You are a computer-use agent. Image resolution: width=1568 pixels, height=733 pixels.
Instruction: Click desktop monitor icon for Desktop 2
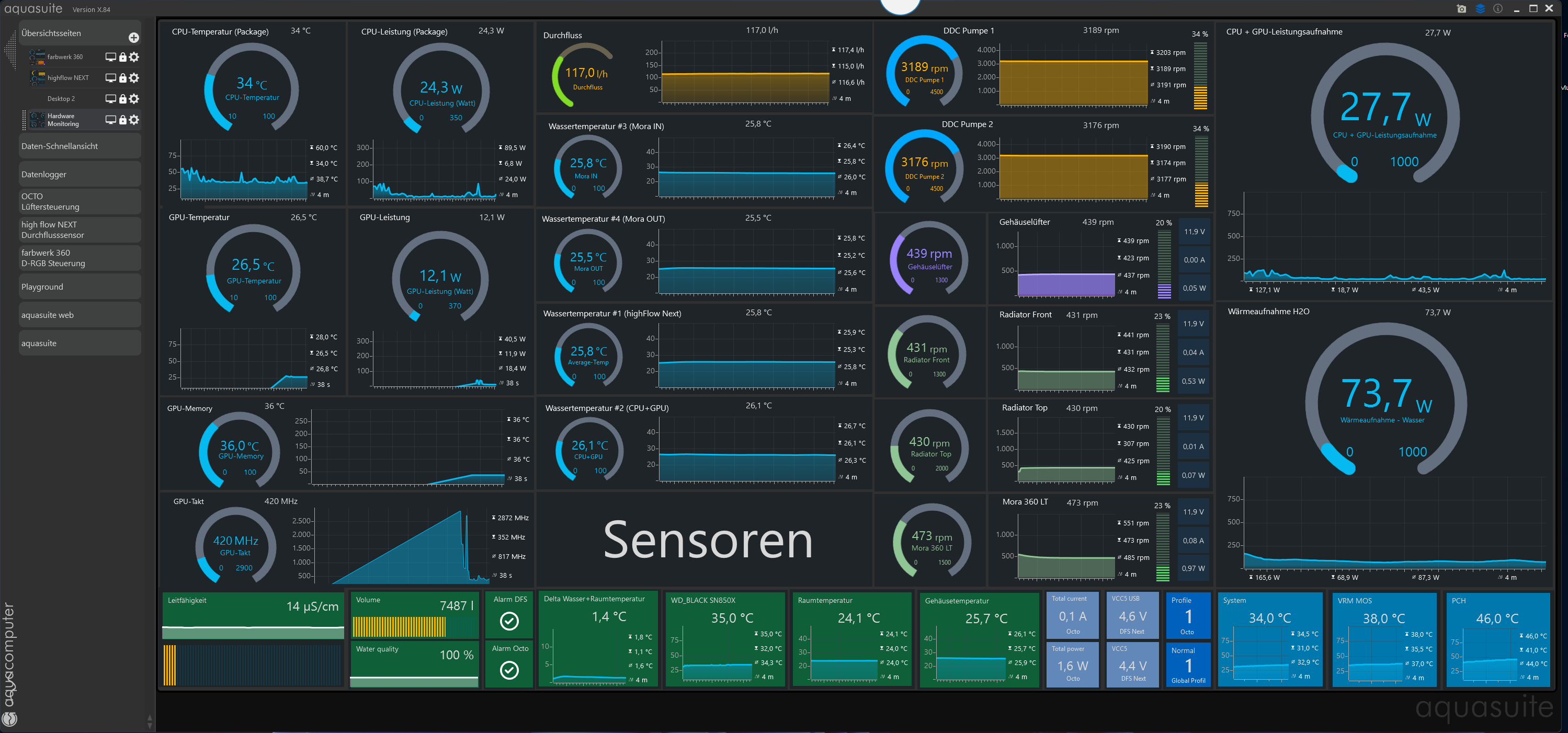click(x=111, y=98)
